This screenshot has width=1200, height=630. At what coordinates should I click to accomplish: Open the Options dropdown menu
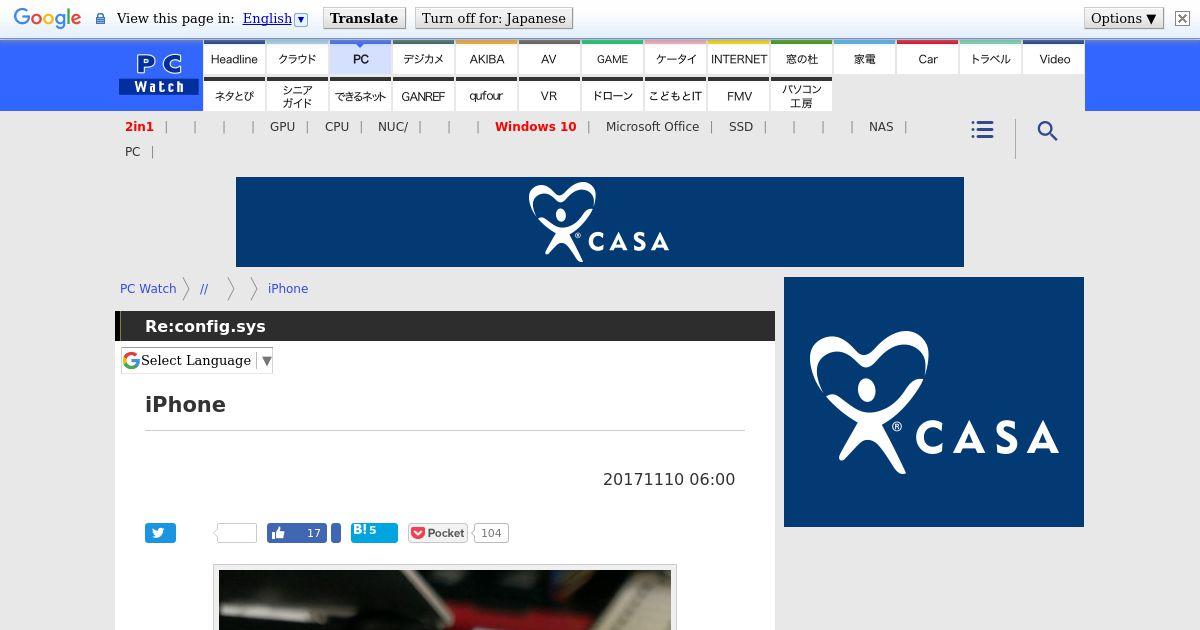point(1124,18)
